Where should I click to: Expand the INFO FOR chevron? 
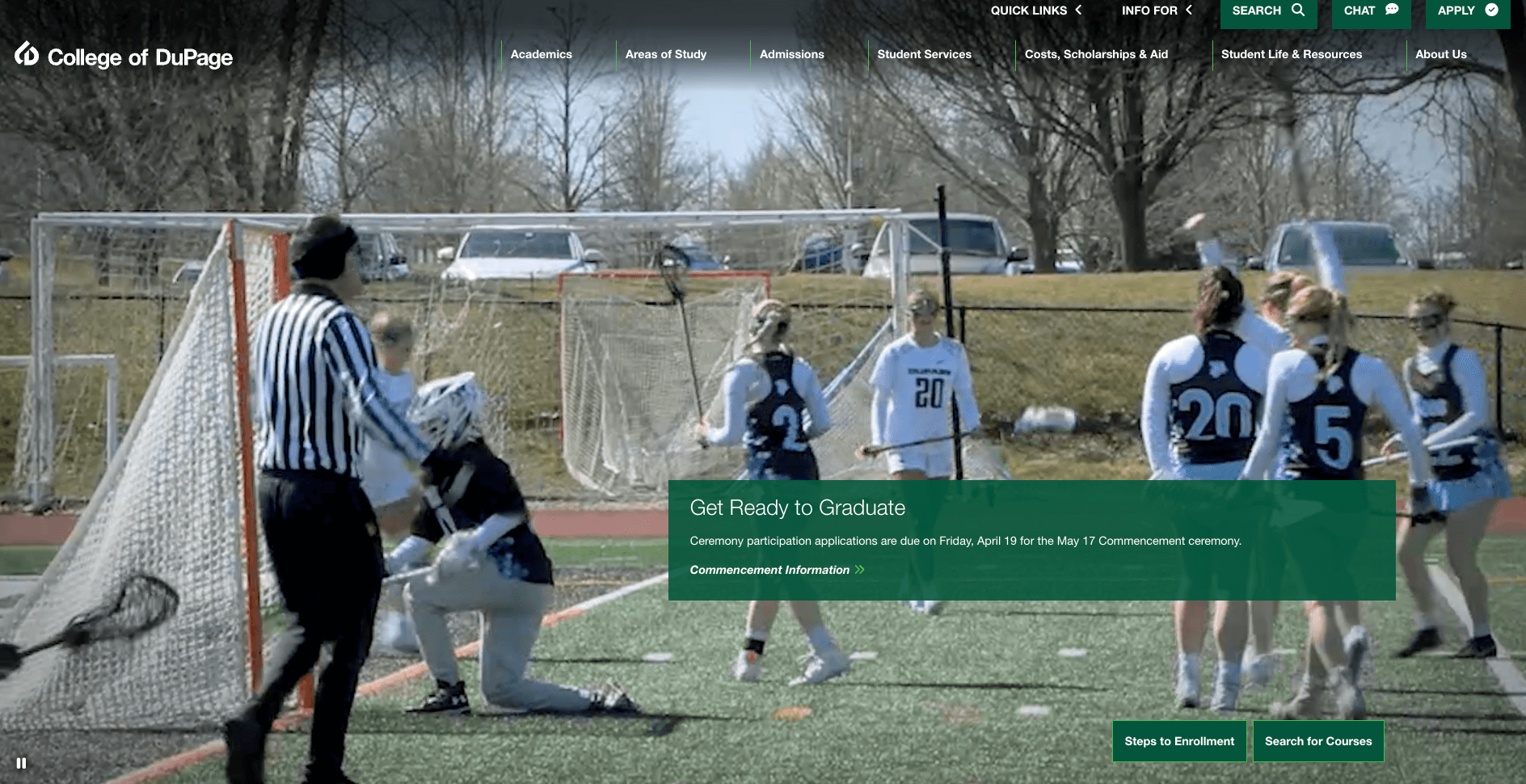click(1189, 10)
